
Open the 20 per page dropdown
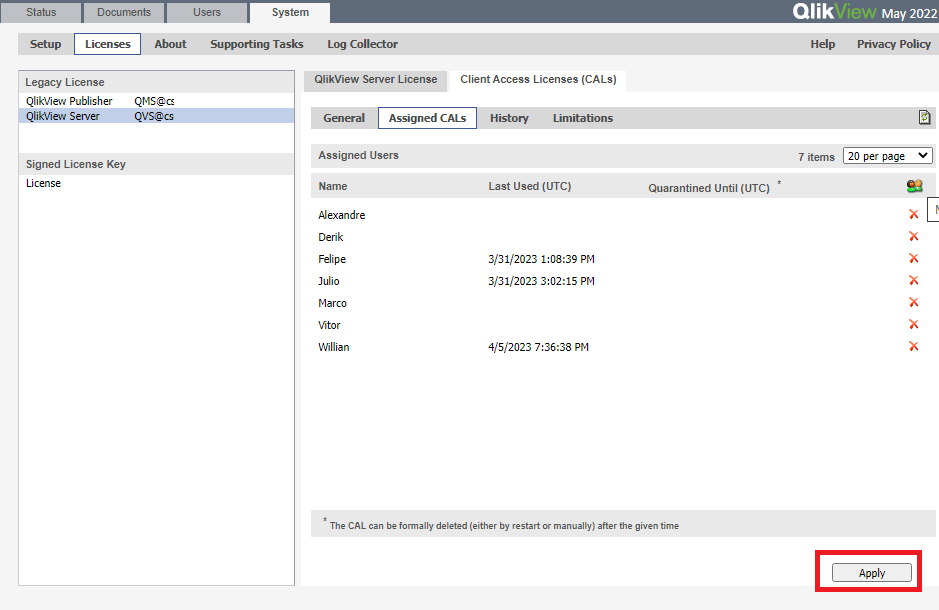point(887,156)
